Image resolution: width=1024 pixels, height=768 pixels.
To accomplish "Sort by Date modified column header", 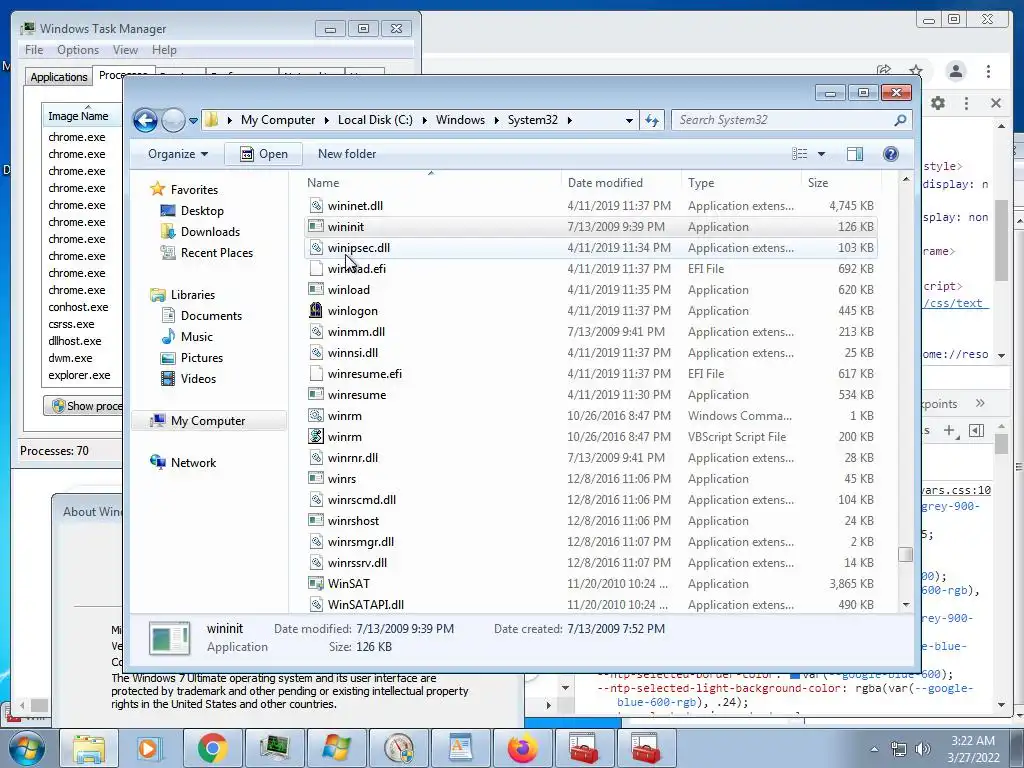I will pos(621,183).
